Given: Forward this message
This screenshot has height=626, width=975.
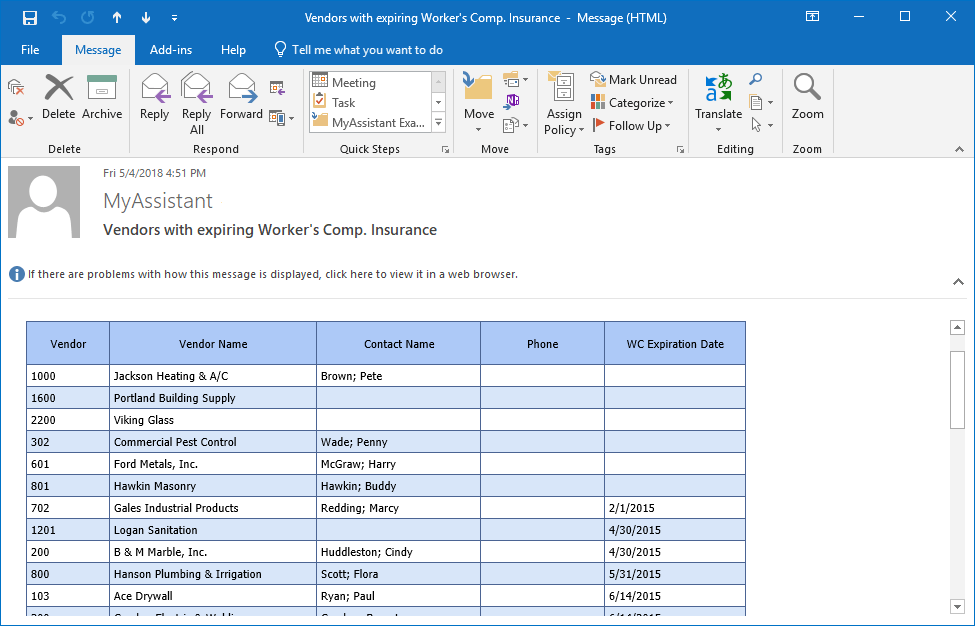Looking at the screenshot, I should click(x=241, y=97).
